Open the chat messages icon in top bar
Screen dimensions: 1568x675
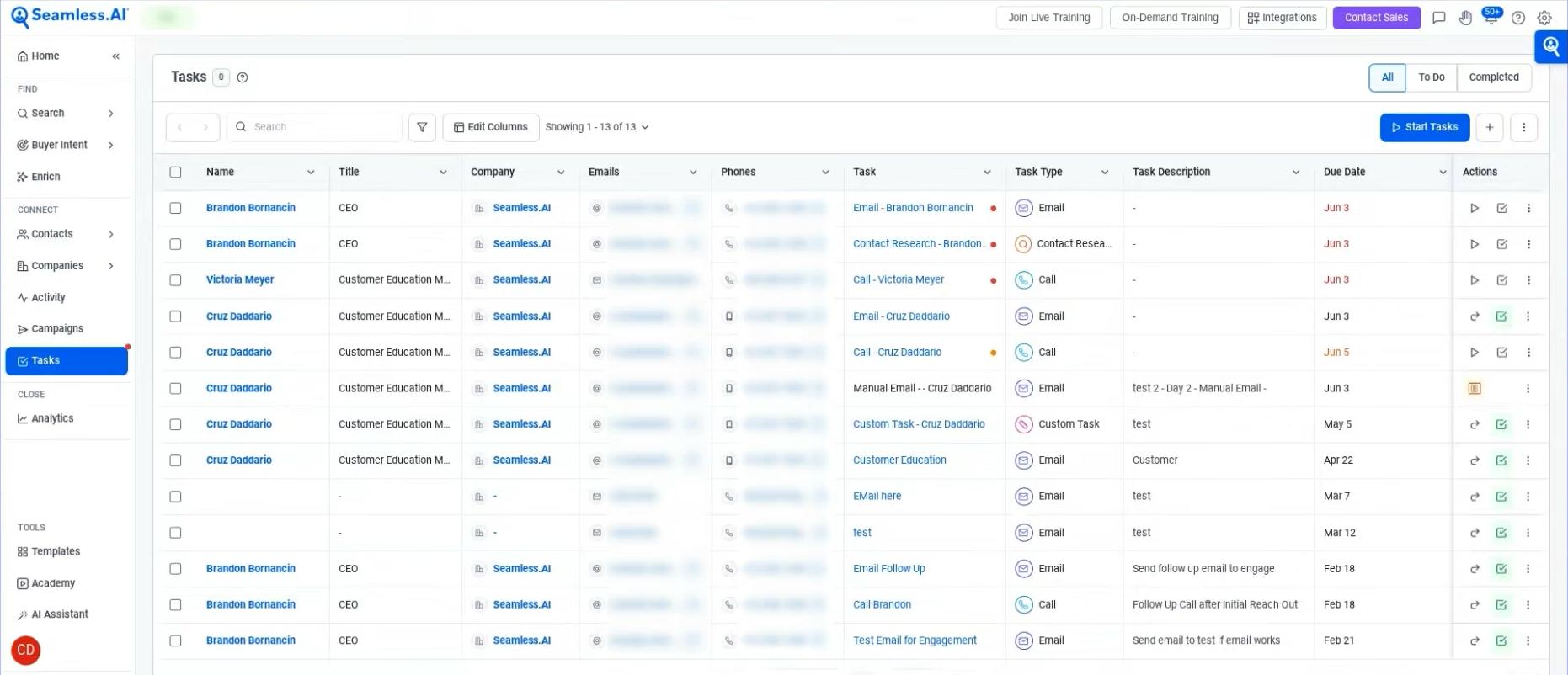pos(1439,18)
